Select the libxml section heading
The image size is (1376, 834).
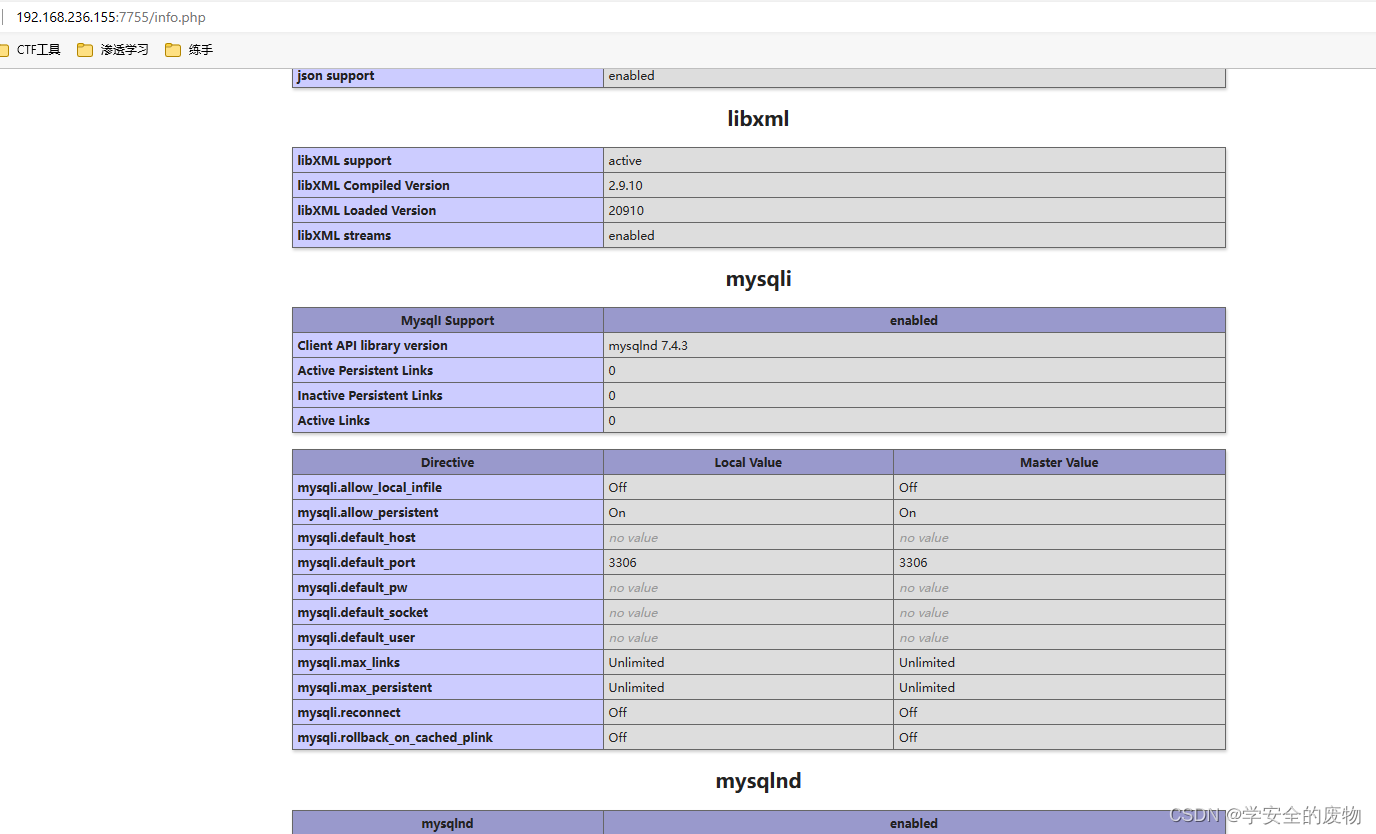pyautogui.click(x=758, y=118)
